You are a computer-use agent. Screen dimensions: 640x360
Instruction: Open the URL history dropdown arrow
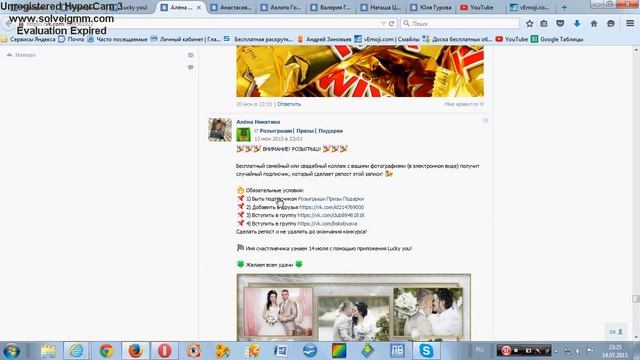pyautogui.click(x=383, y=24)
